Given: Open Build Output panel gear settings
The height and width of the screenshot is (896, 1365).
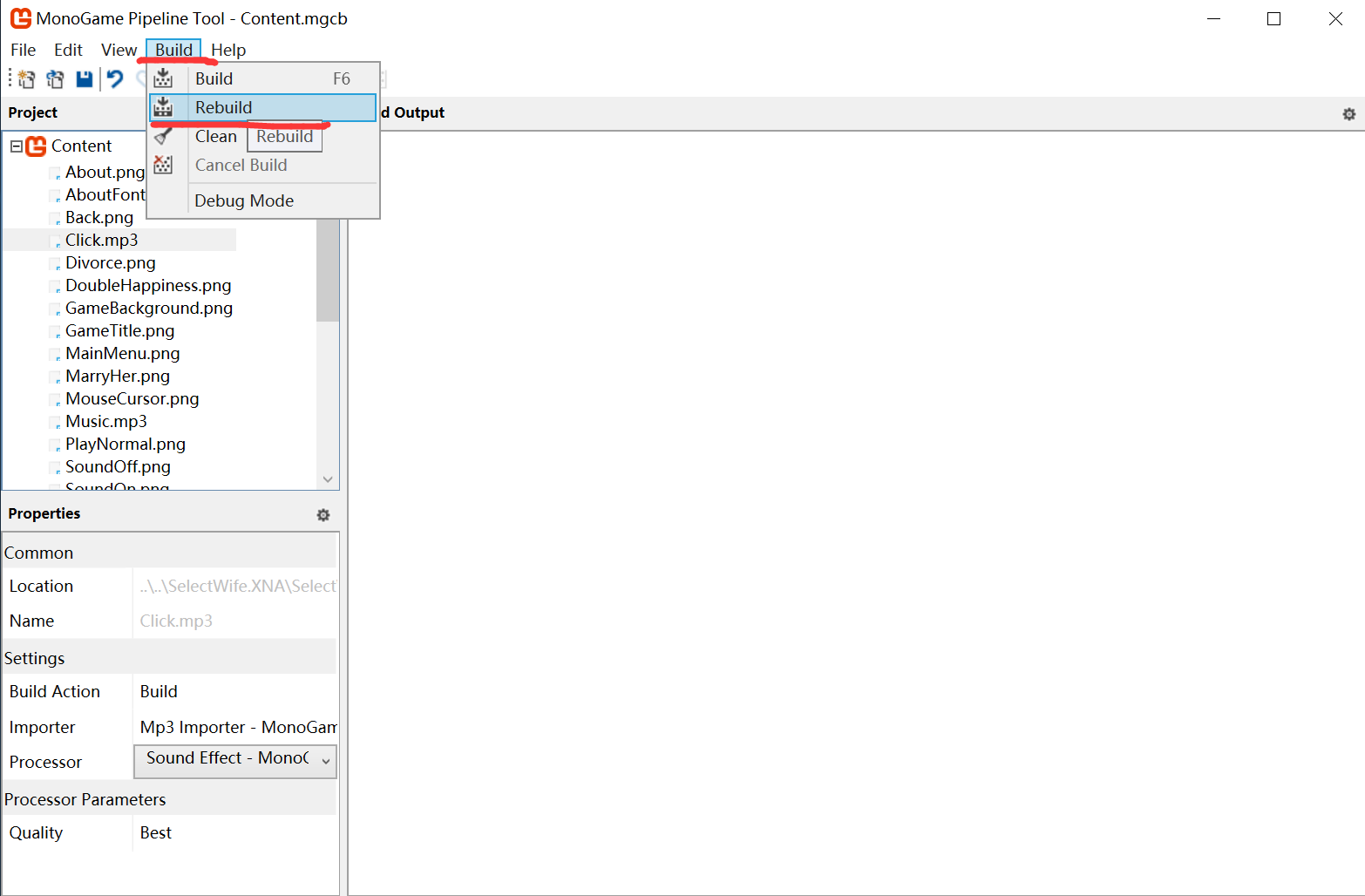Looking at the screenshot, I should (x=1348, y=114).
